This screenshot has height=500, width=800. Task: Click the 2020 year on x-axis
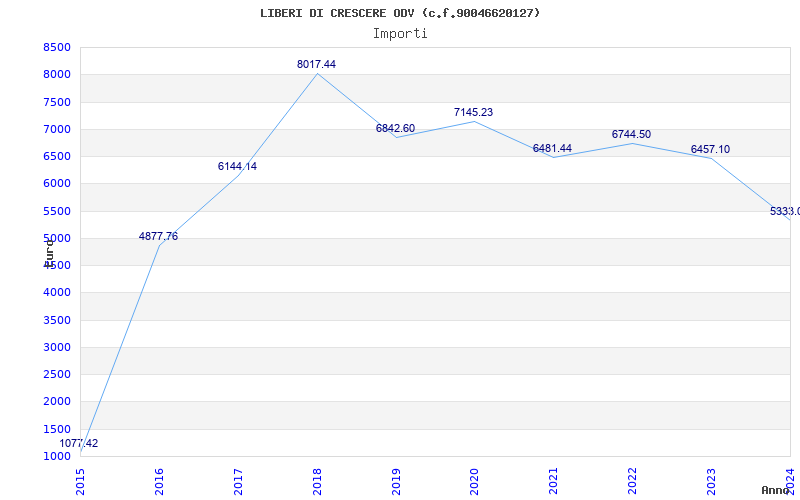point(476,480)
